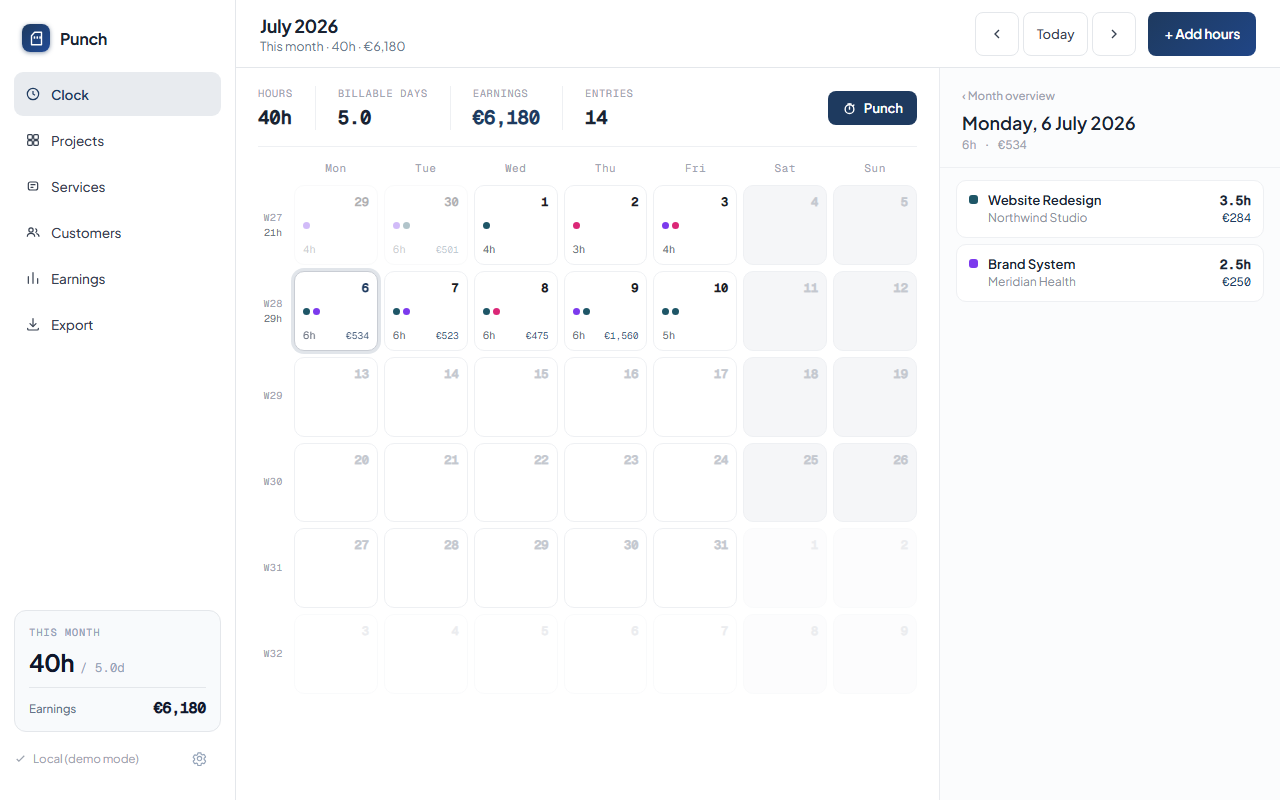This screenshot has height=800, width=1280.
Task: Click the Today button
Action: (1055, 34)
